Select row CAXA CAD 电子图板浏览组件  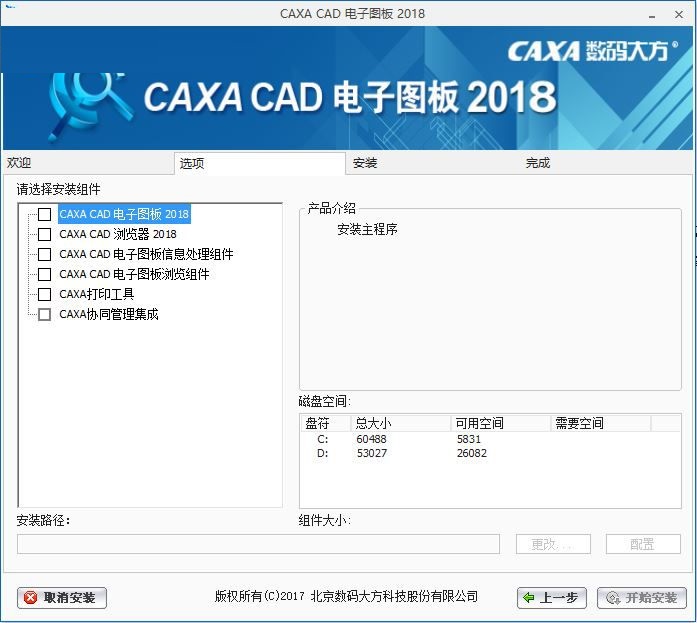[x=134, y=274]
